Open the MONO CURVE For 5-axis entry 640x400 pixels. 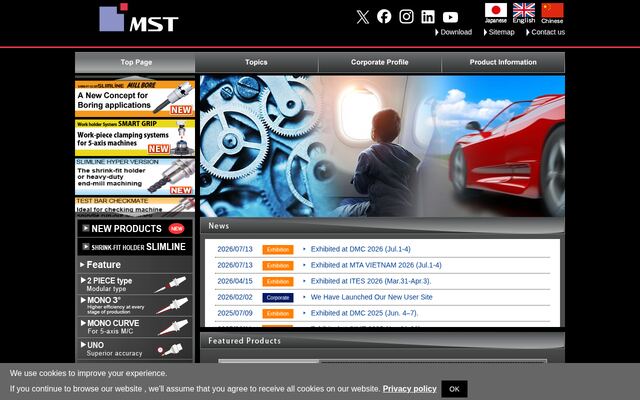point(135,327)
